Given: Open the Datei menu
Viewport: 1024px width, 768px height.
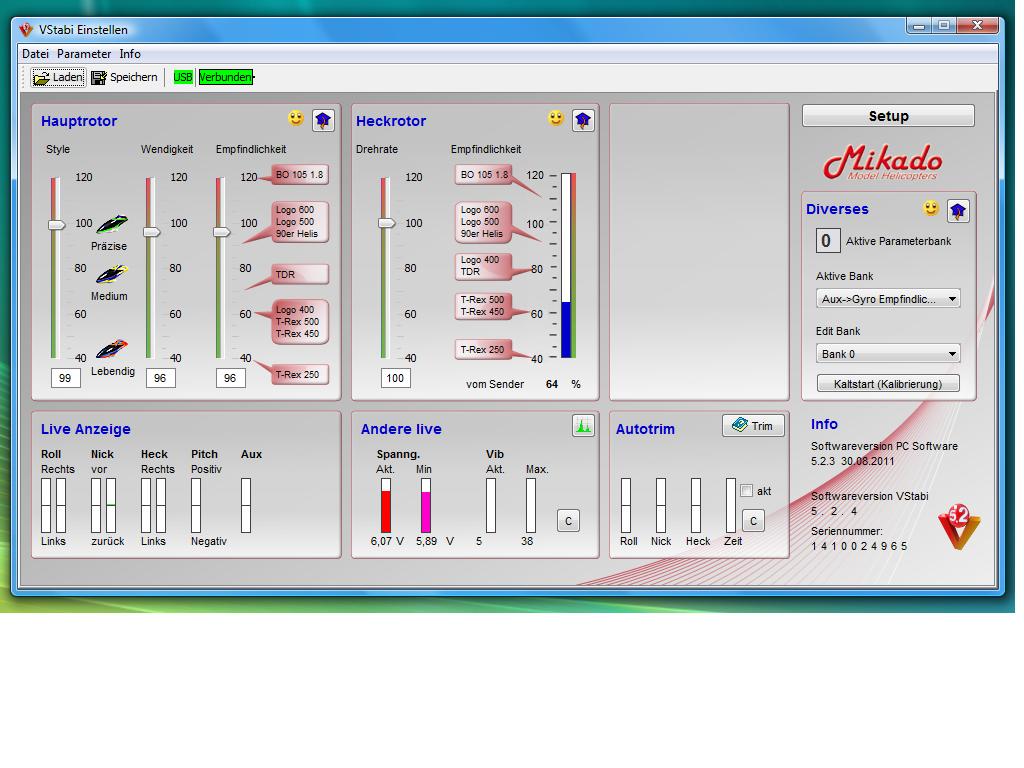Looking at the screenshot, I should tap(35, 54).
